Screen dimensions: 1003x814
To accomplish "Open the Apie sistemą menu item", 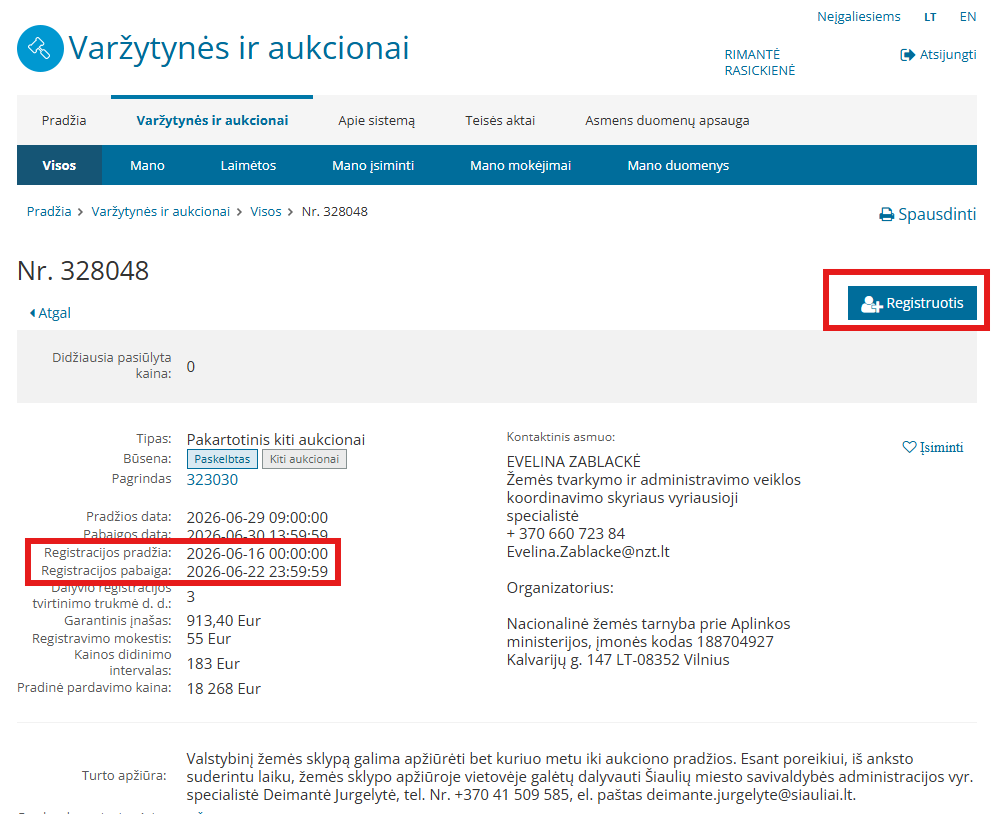I will 377,120.
